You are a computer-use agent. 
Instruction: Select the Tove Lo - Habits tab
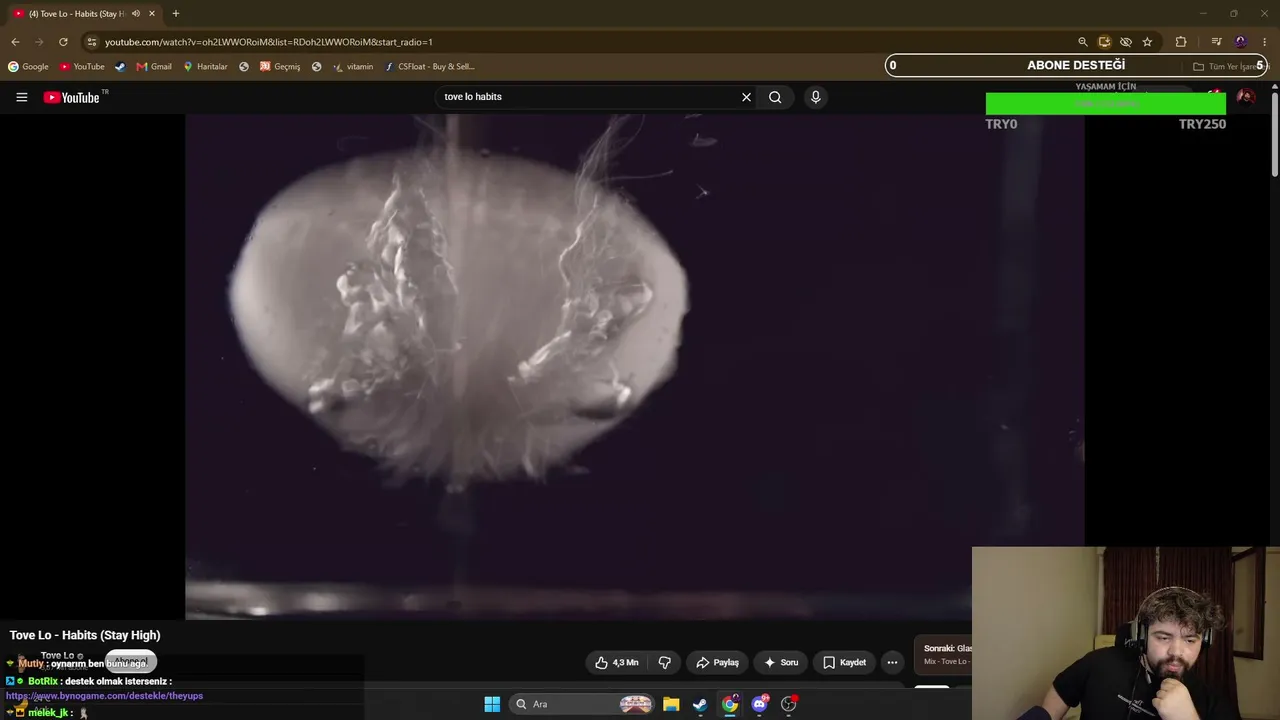(x=84, y=14)
